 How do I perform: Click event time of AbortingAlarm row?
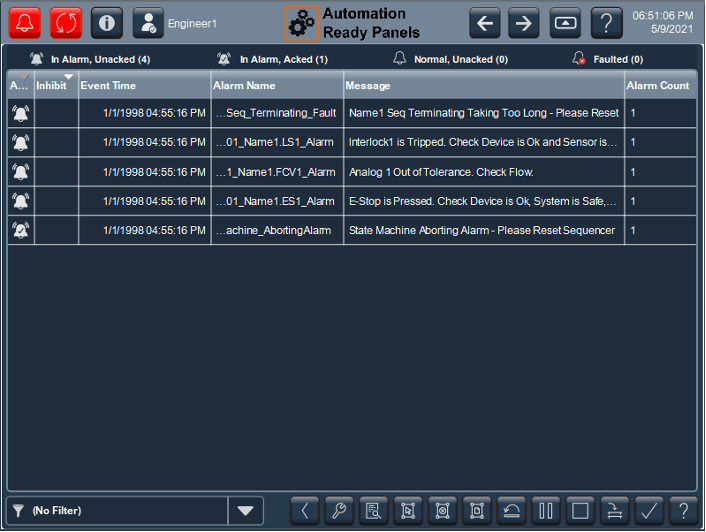point(145,230)
